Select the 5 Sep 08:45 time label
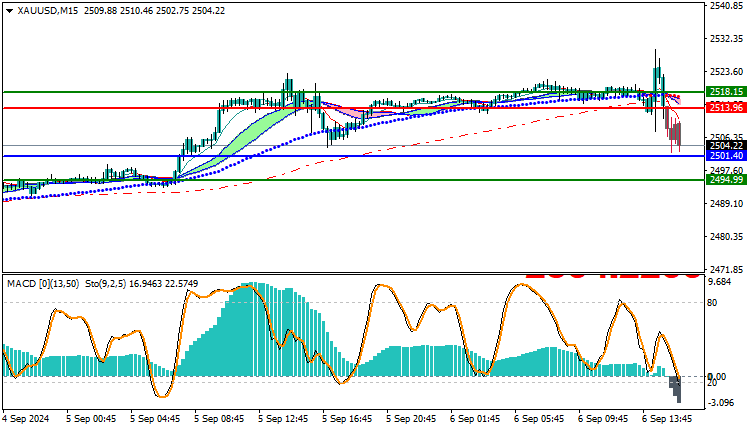 tap(220, 419)
